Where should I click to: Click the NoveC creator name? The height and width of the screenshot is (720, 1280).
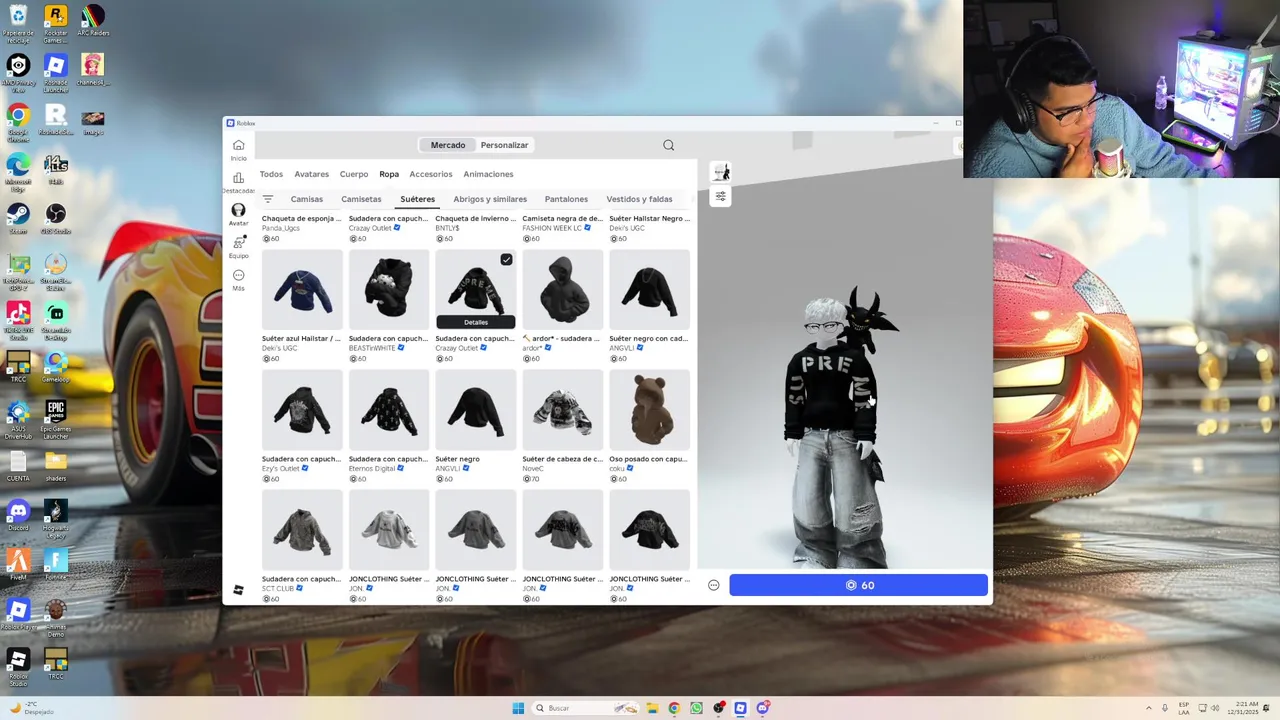533,468
